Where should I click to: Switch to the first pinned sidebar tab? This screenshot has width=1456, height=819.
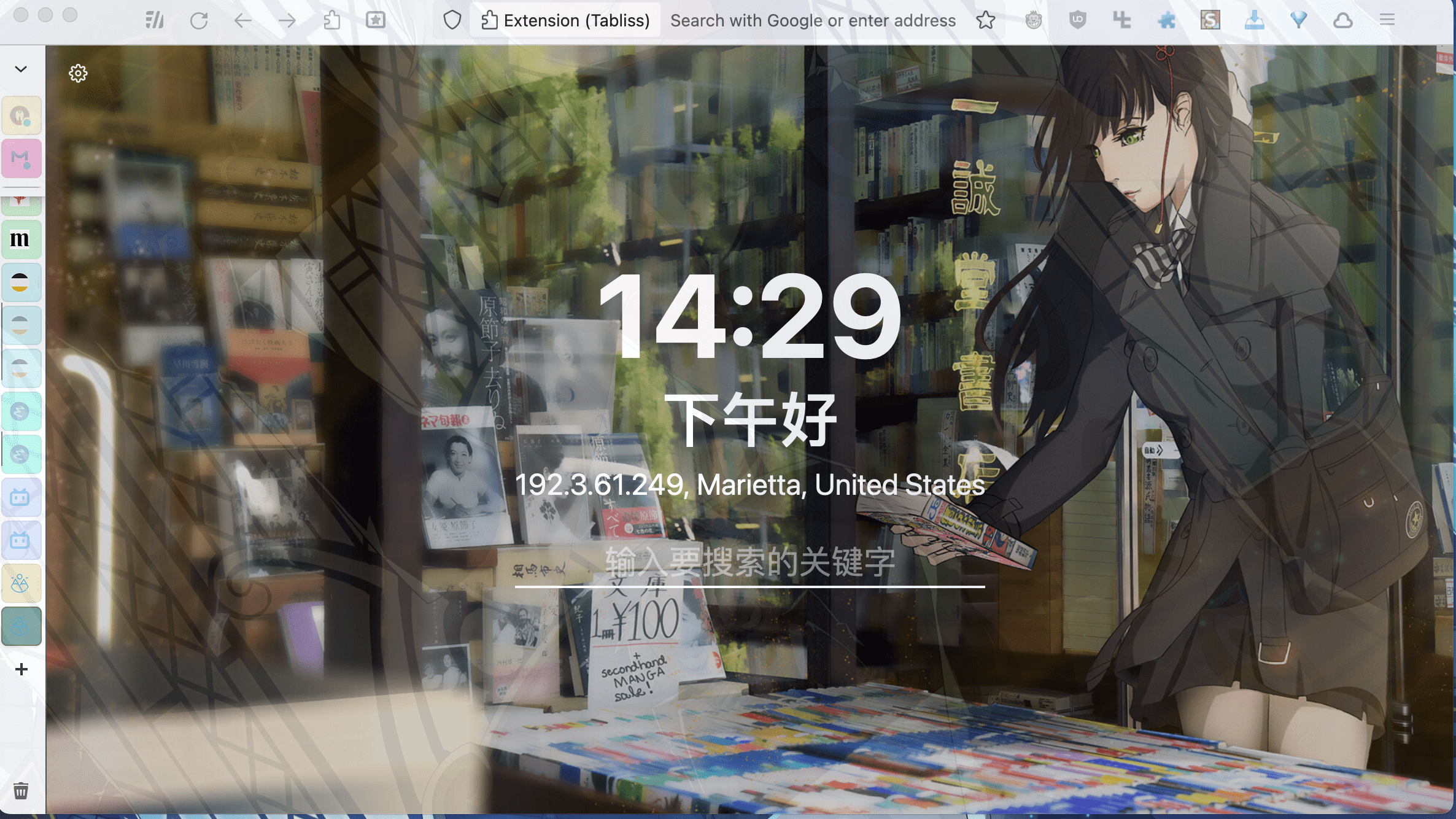(21, 115)
